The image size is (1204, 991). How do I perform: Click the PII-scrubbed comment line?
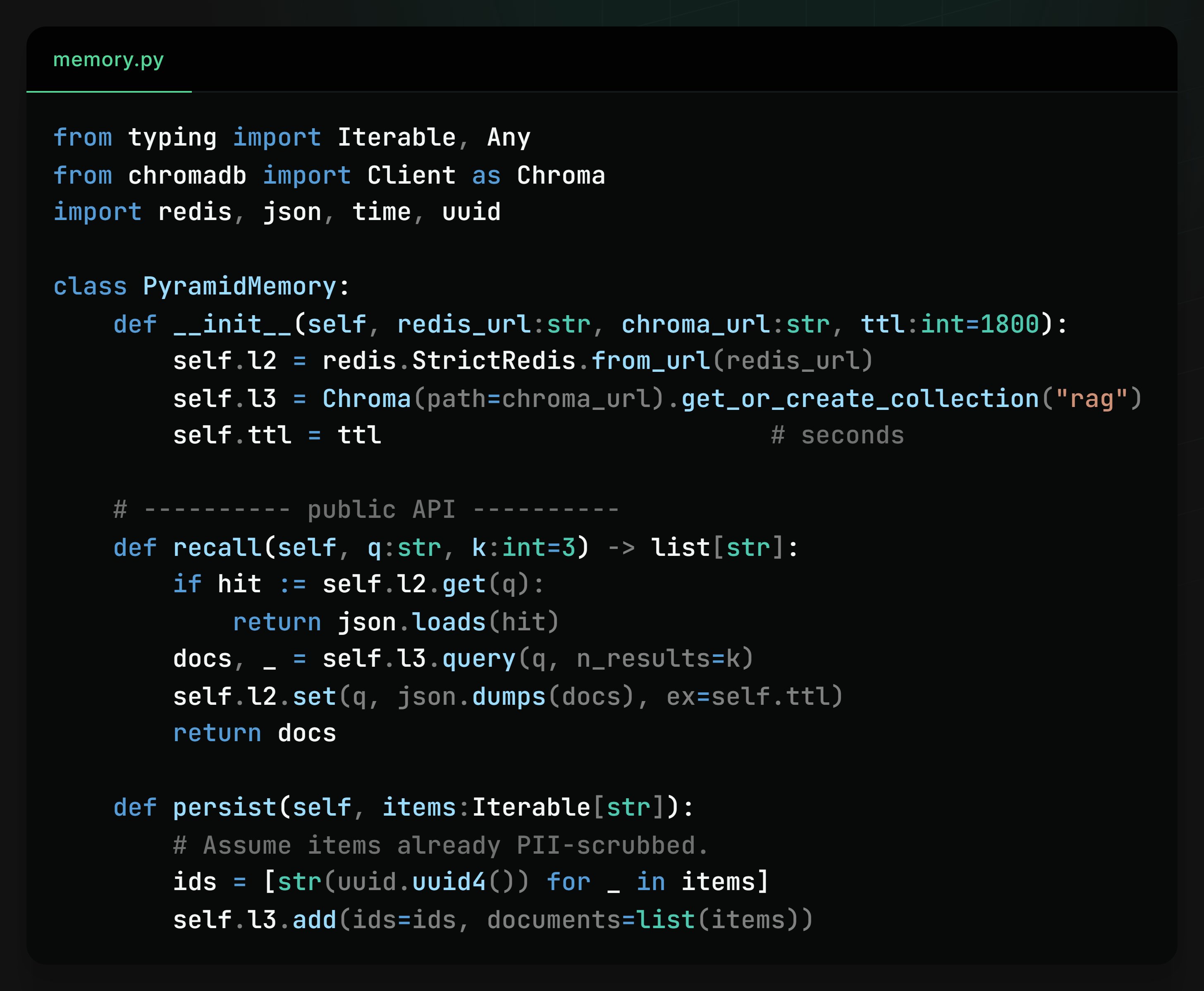pos(440,845)
